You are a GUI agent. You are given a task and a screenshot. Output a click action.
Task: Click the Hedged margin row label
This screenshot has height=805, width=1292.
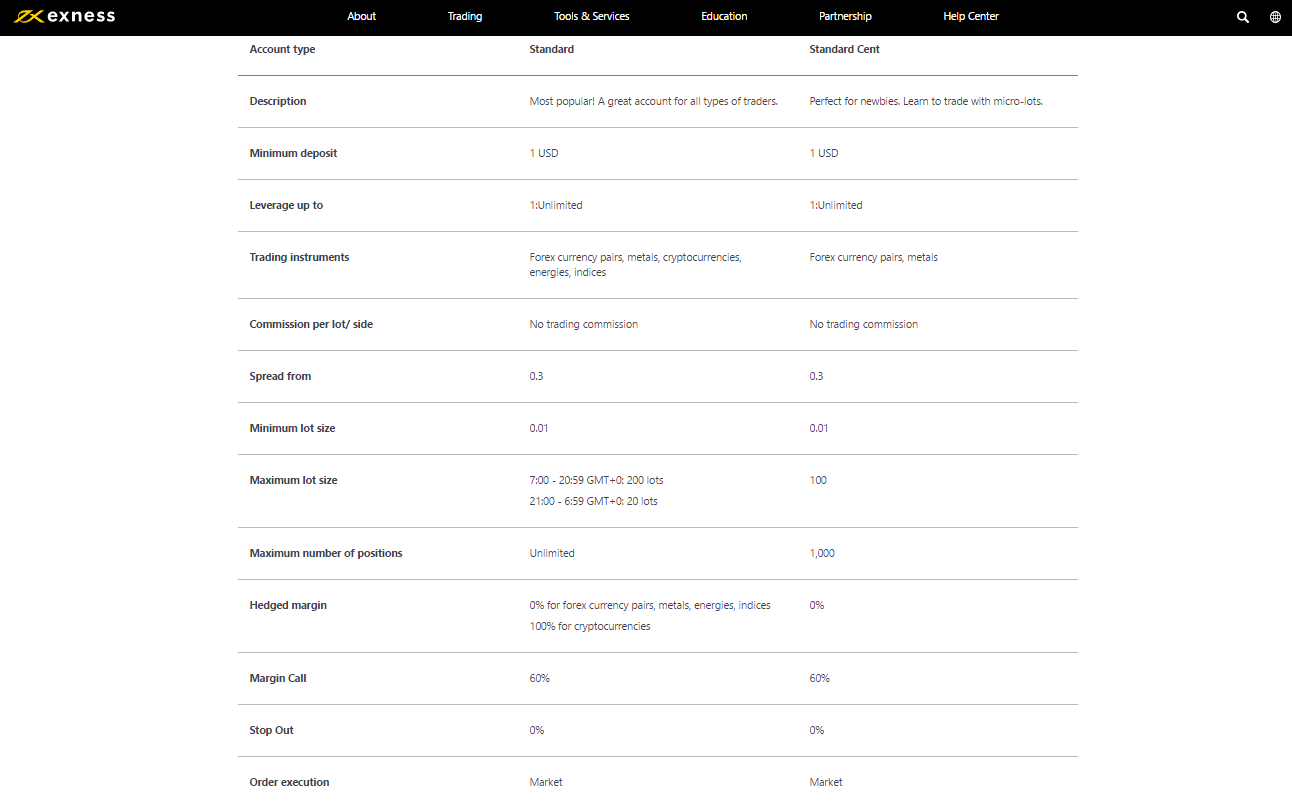(288, 605)
